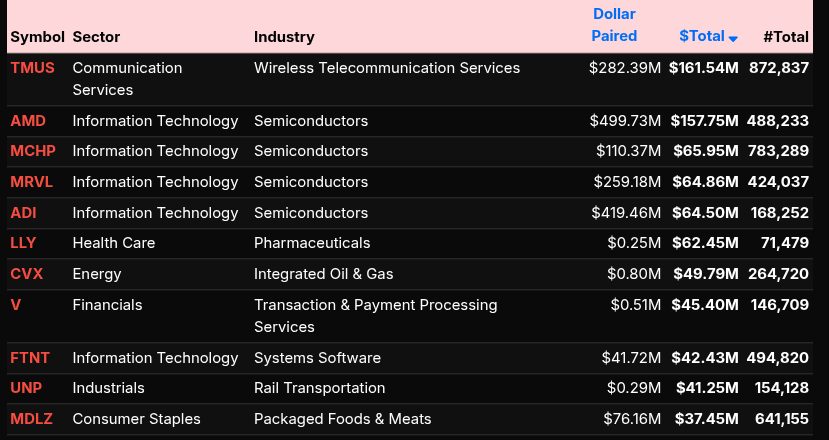Image resolution: width=829 pixels, height=440 pixels.
Task: Click the Pharmaceuticals industry cell
Action: pos(312,243)
